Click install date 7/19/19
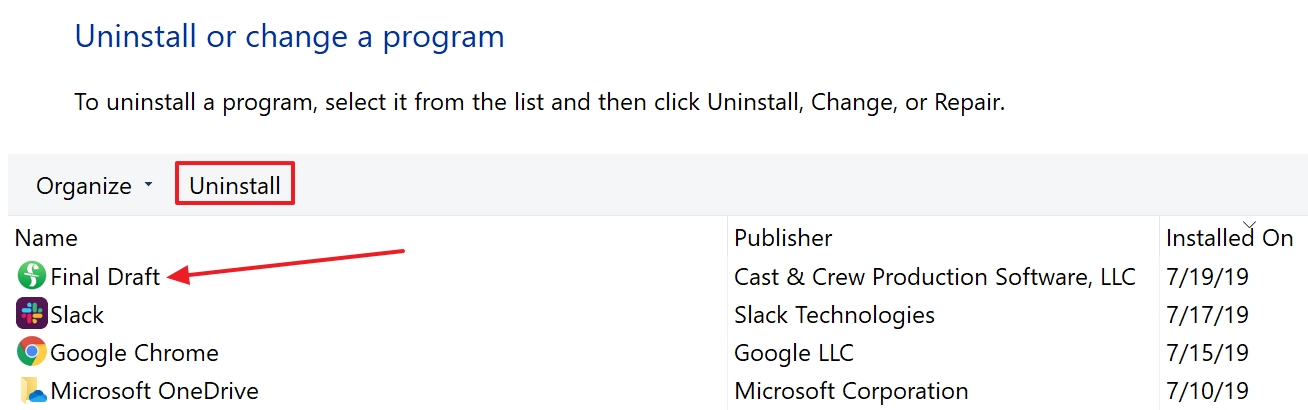This screenshot has height=410, width=1308. (x=1207, y=277)
